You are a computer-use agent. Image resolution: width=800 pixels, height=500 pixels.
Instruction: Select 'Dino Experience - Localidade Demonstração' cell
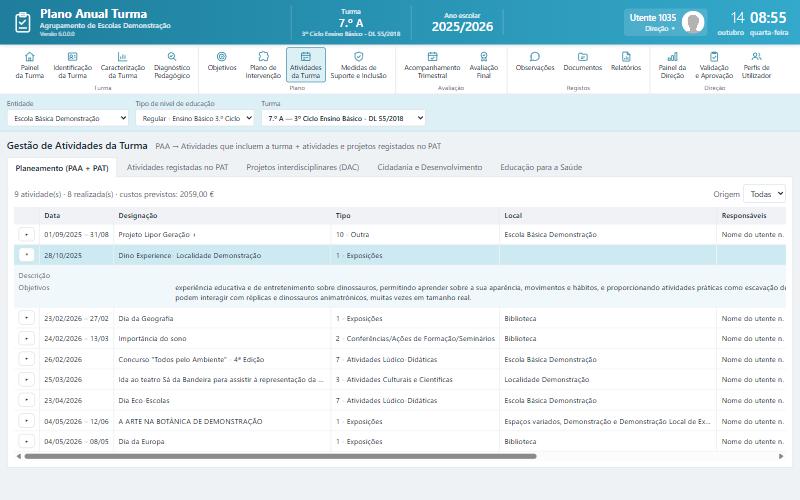coord(222,255)
